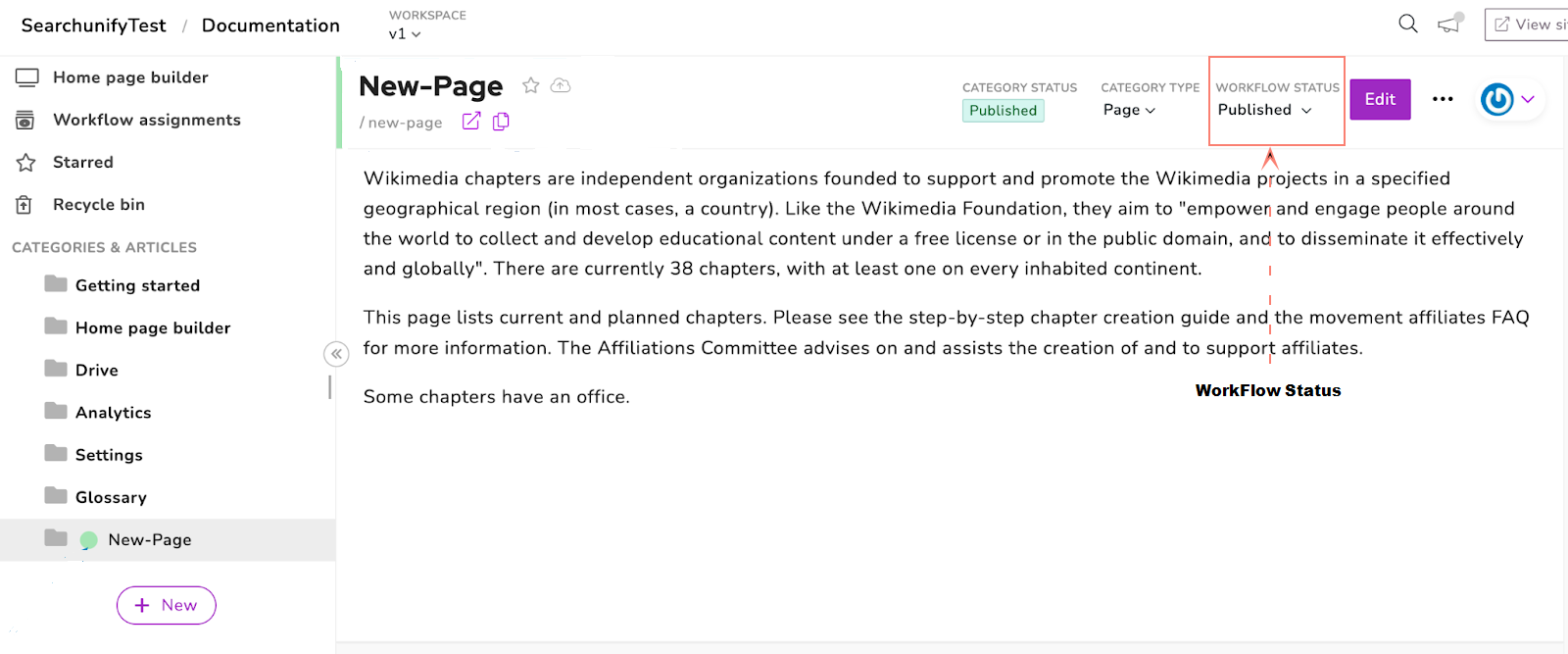Viewport: 1568px width, 654px height.
Task: Collapse the left sidebar panel
Action: click(336, 354)
